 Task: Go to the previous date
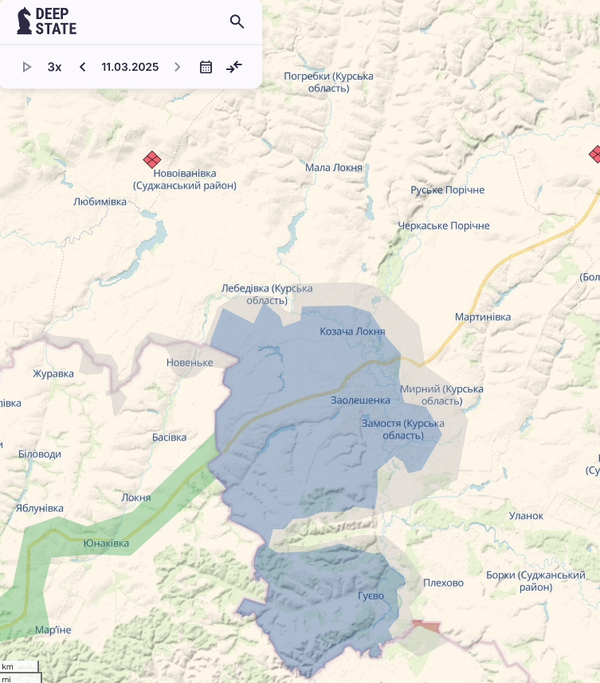(x=82, y=67)
